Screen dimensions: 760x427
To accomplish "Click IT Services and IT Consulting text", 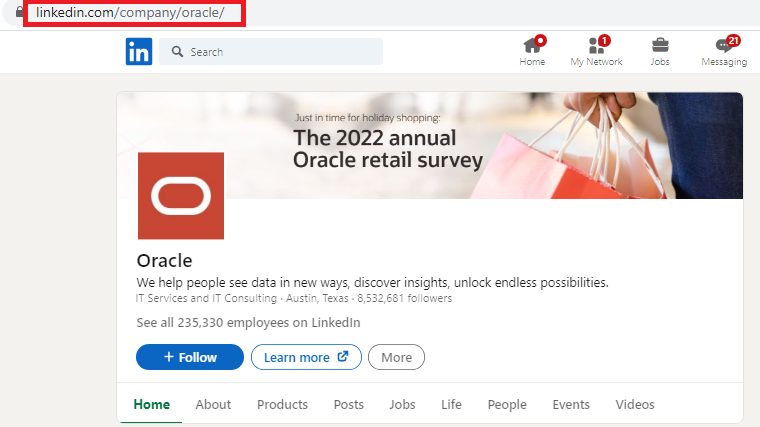I will tap(206, 298).
